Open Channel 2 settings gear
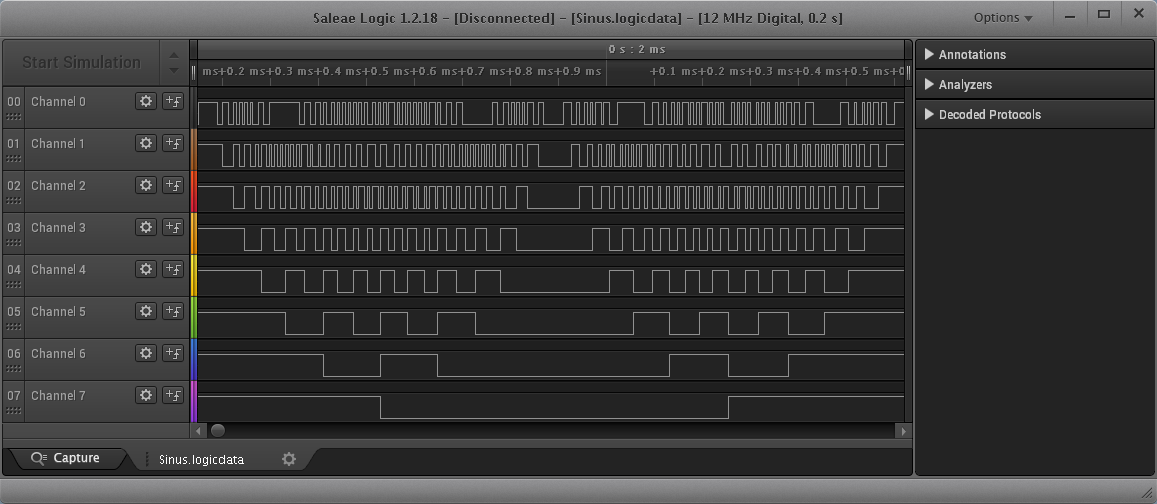1157x504 pixels. tap(146, 185)
